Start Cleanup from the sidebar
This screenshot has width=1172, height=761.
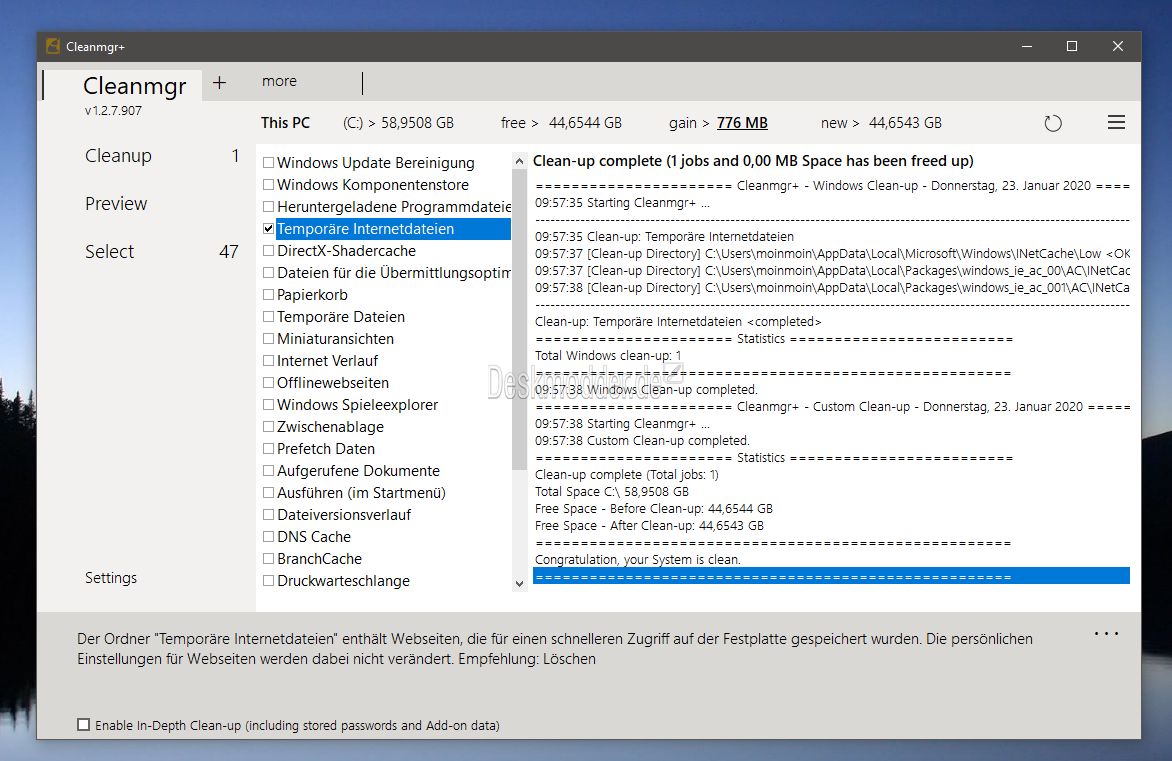118,155
